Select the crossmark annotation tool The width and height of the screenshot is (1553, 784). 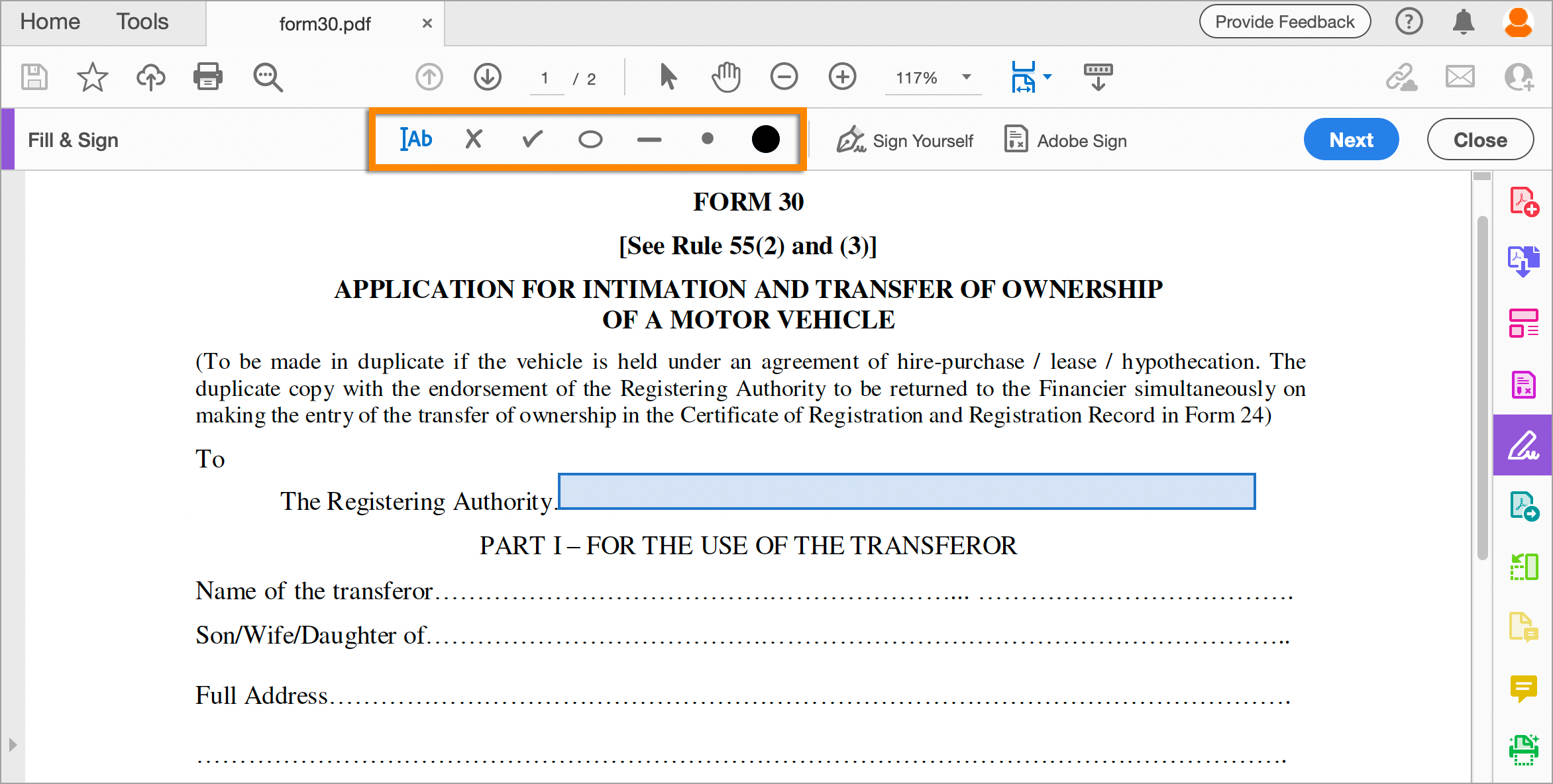coord(473,139)
